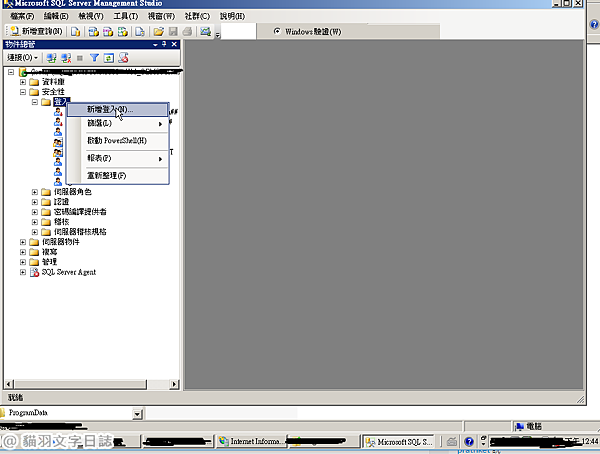Viewport: 600px width, 454px height.
Task: Click the Print icon in toolbar
Action: click(187, 31)
